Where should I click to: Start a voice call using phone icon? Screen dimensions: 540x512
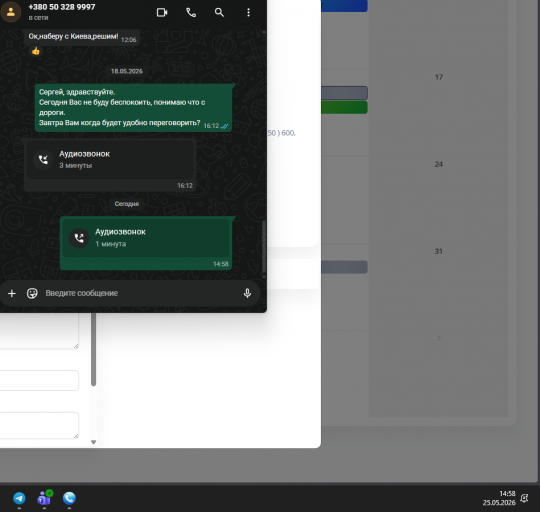pos(191,13)
